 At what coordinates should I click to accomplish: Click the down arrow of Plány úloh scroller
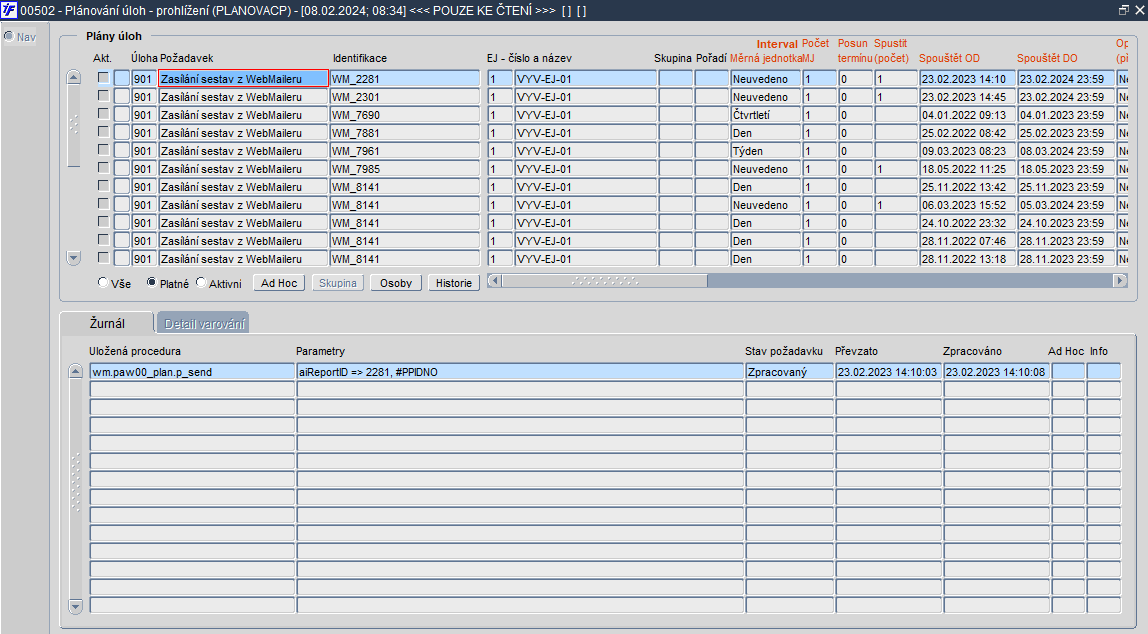coord(73,258)
